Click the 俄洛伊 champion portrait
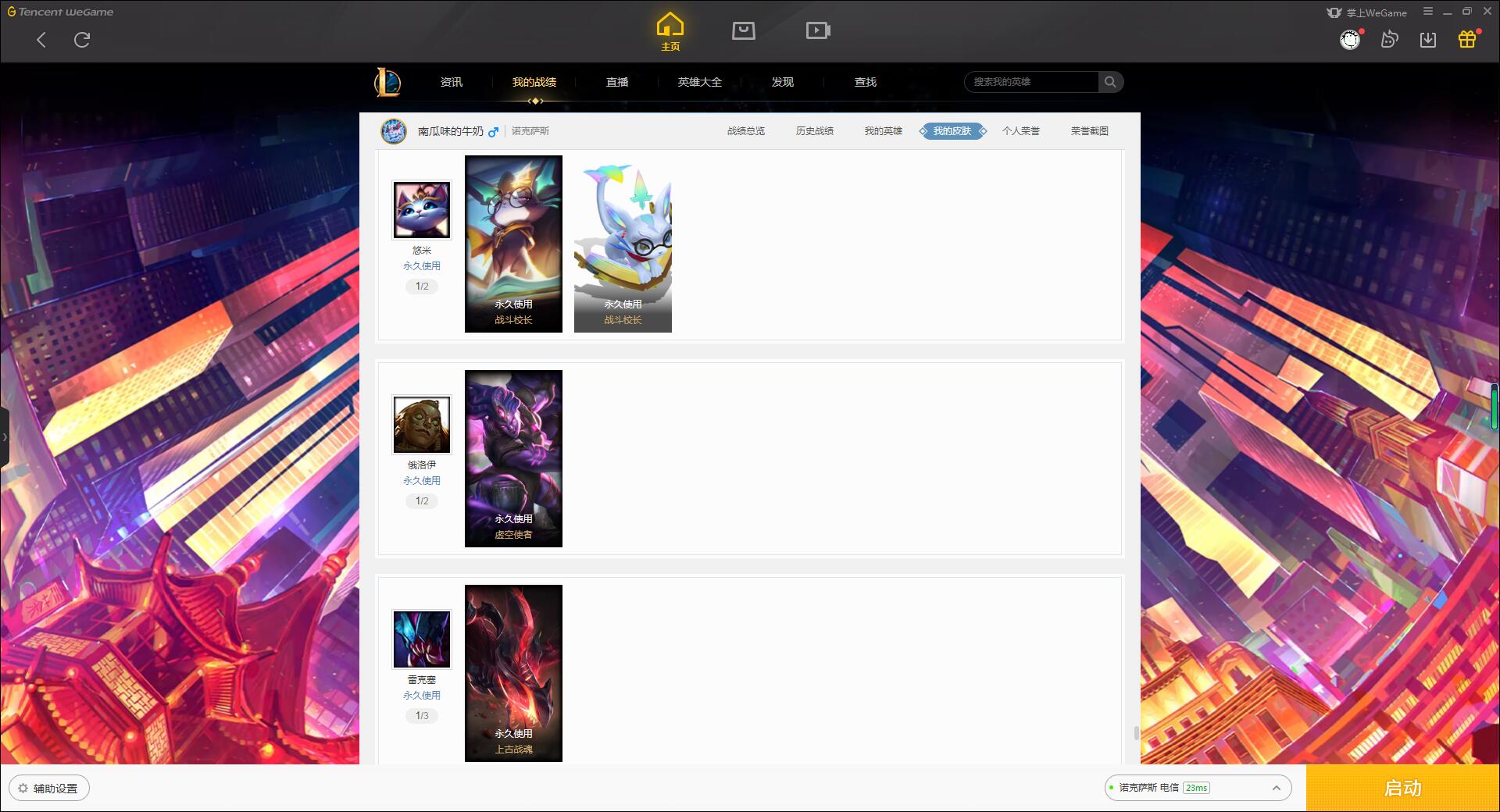Screen dimensions: 1500x812 pos(422,425)
